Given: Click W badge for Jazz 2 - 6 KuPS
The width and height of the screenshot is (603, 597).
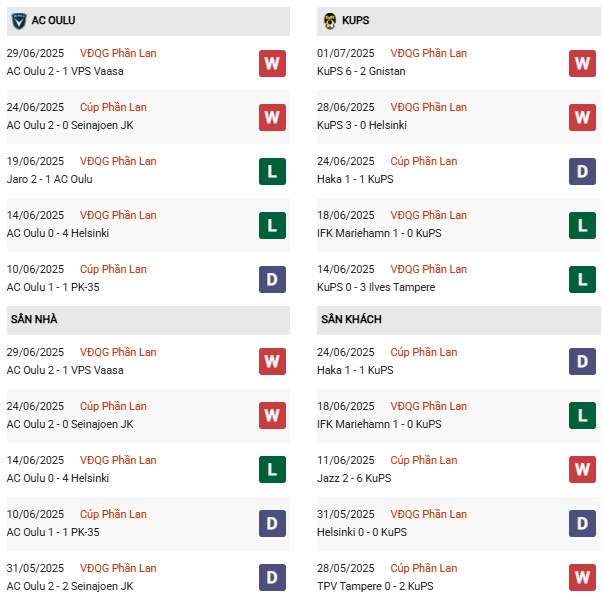Looking at the screenshot, I should click(x=583, y=470).
